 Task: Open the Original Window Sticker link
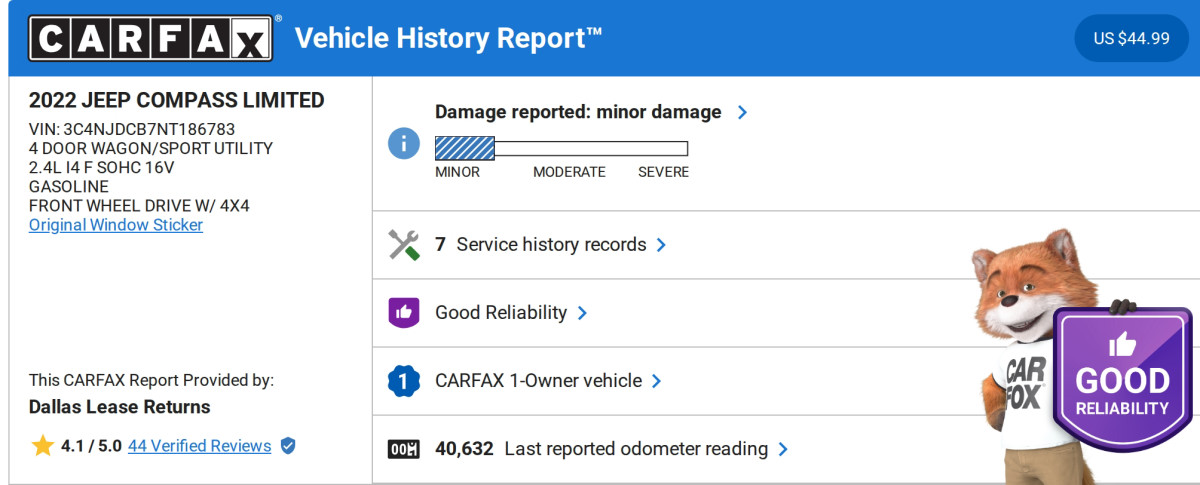coord(116,225)
